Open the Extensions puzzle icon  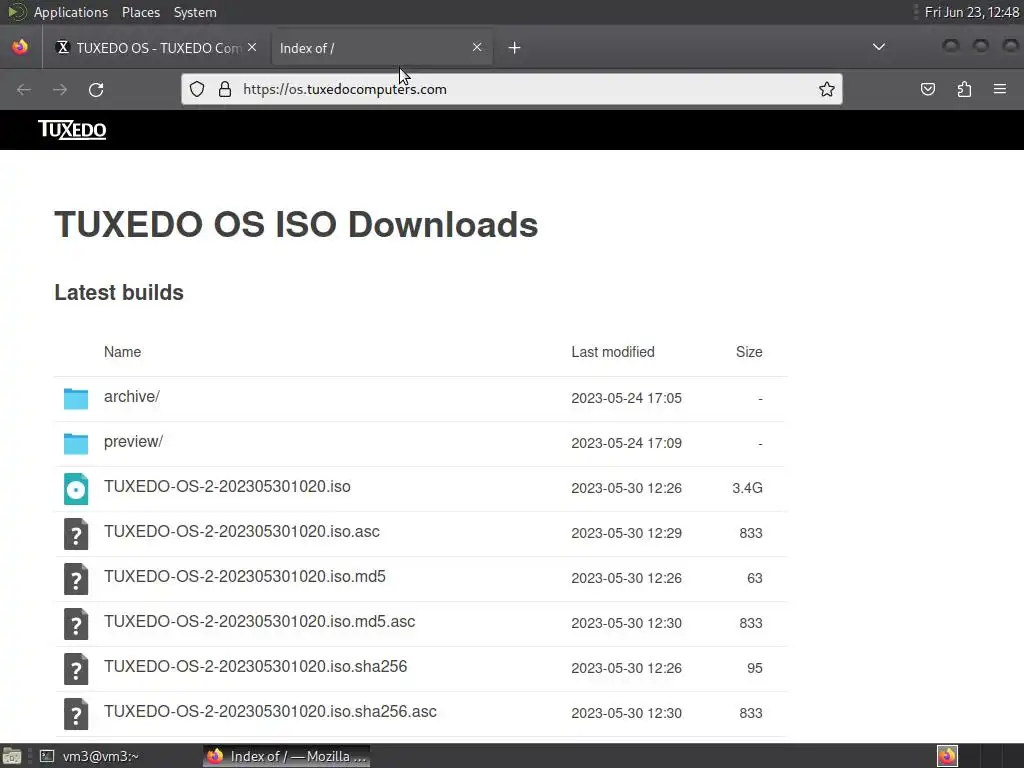tap(964, 89)
